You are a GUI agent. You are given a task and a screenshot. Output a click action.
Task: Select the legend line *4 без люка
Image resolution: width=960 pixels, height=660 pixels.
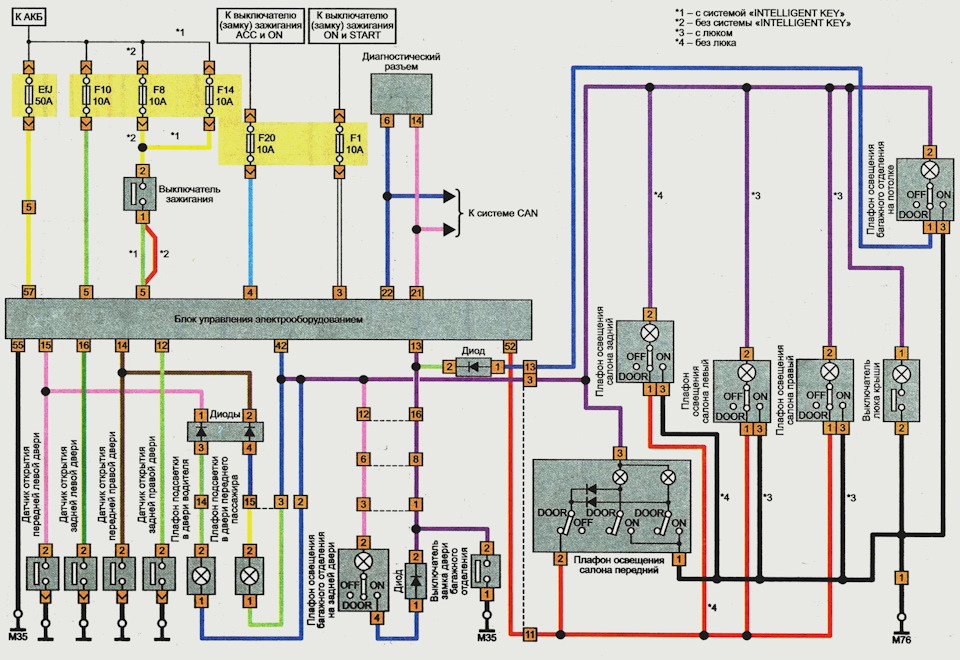coord(705,43)
